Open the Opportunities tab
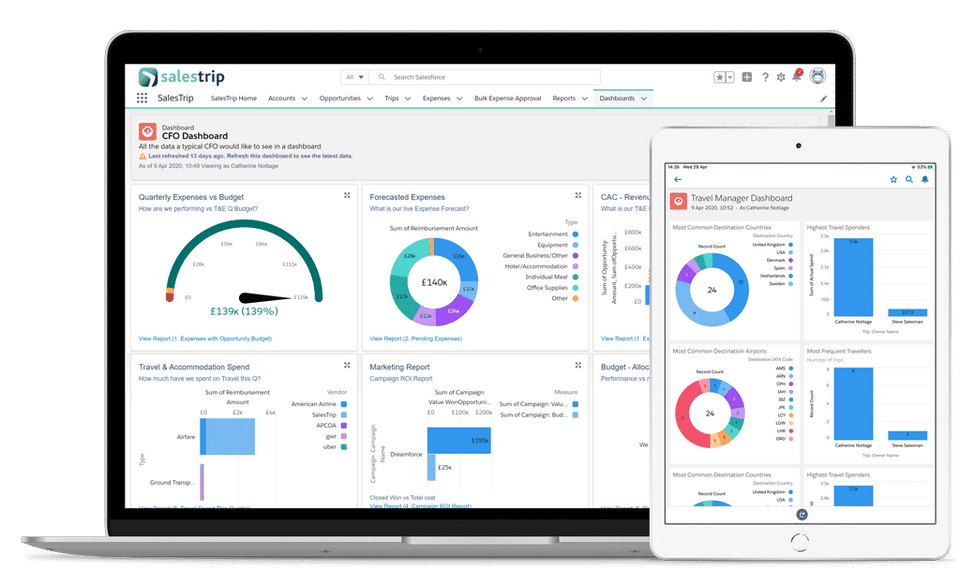 tap(340, 98)
